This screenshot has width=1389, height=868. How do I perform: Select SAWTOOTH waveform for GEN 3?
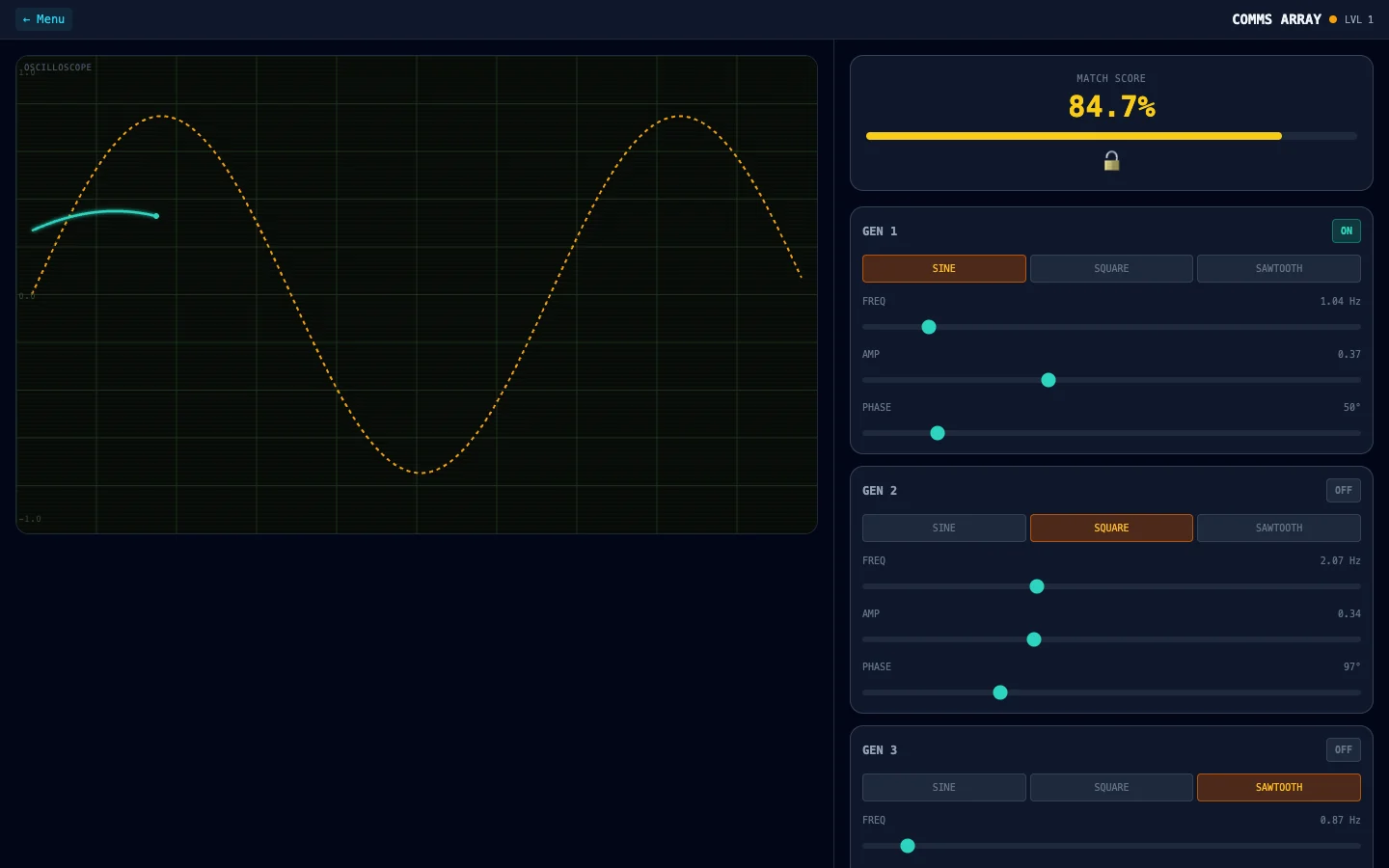point(1279,787)
